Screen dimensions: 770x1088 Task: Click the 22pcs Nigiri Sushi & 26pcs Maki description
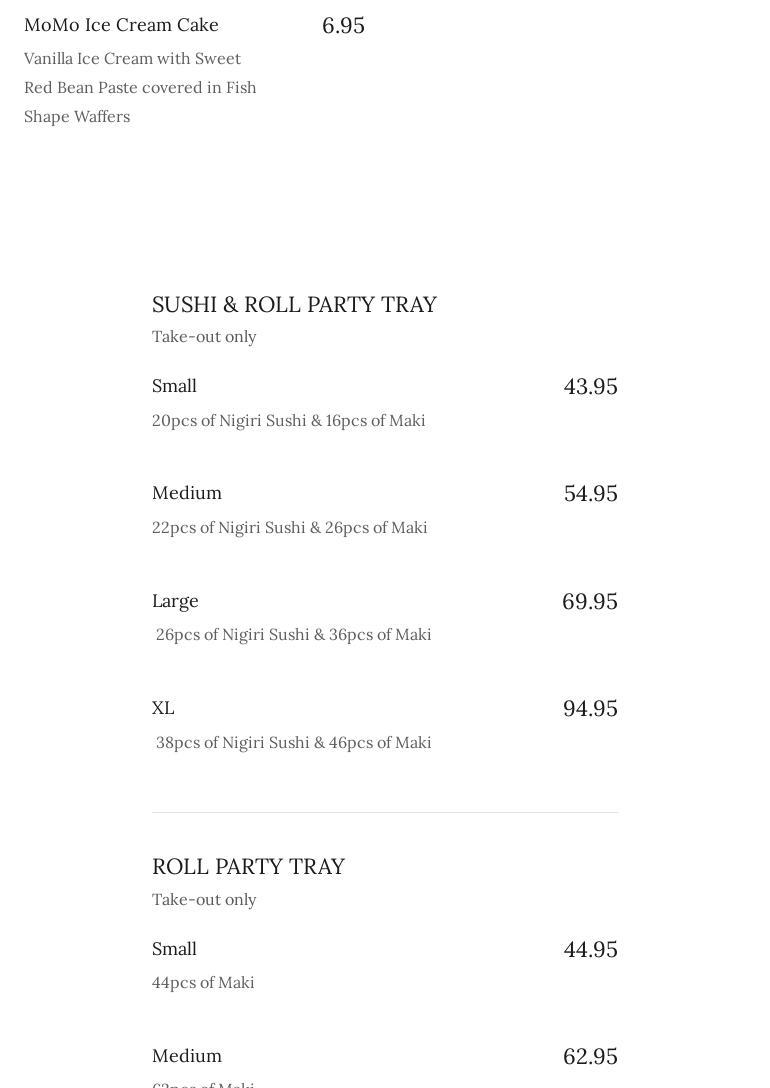coord(289,528)
